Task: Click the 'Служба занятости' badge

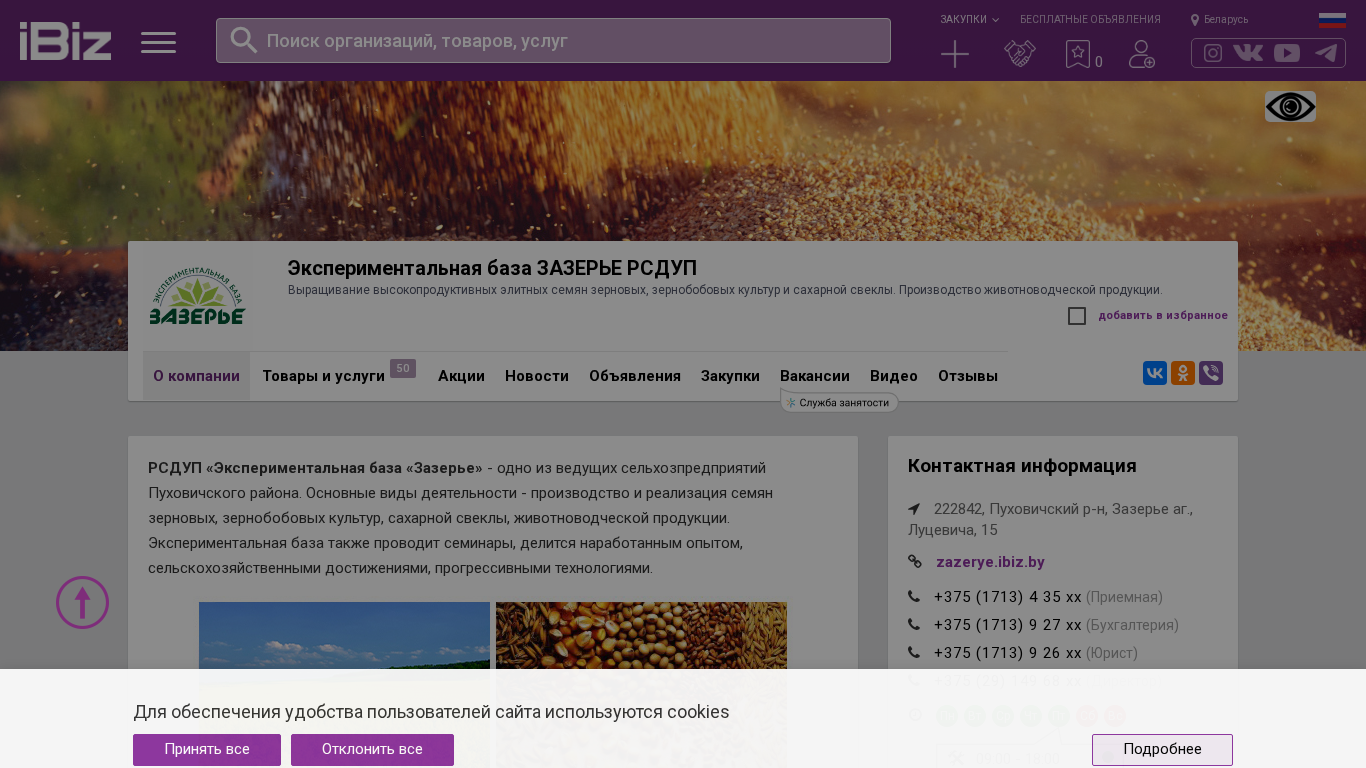Action: click(839, 403)
